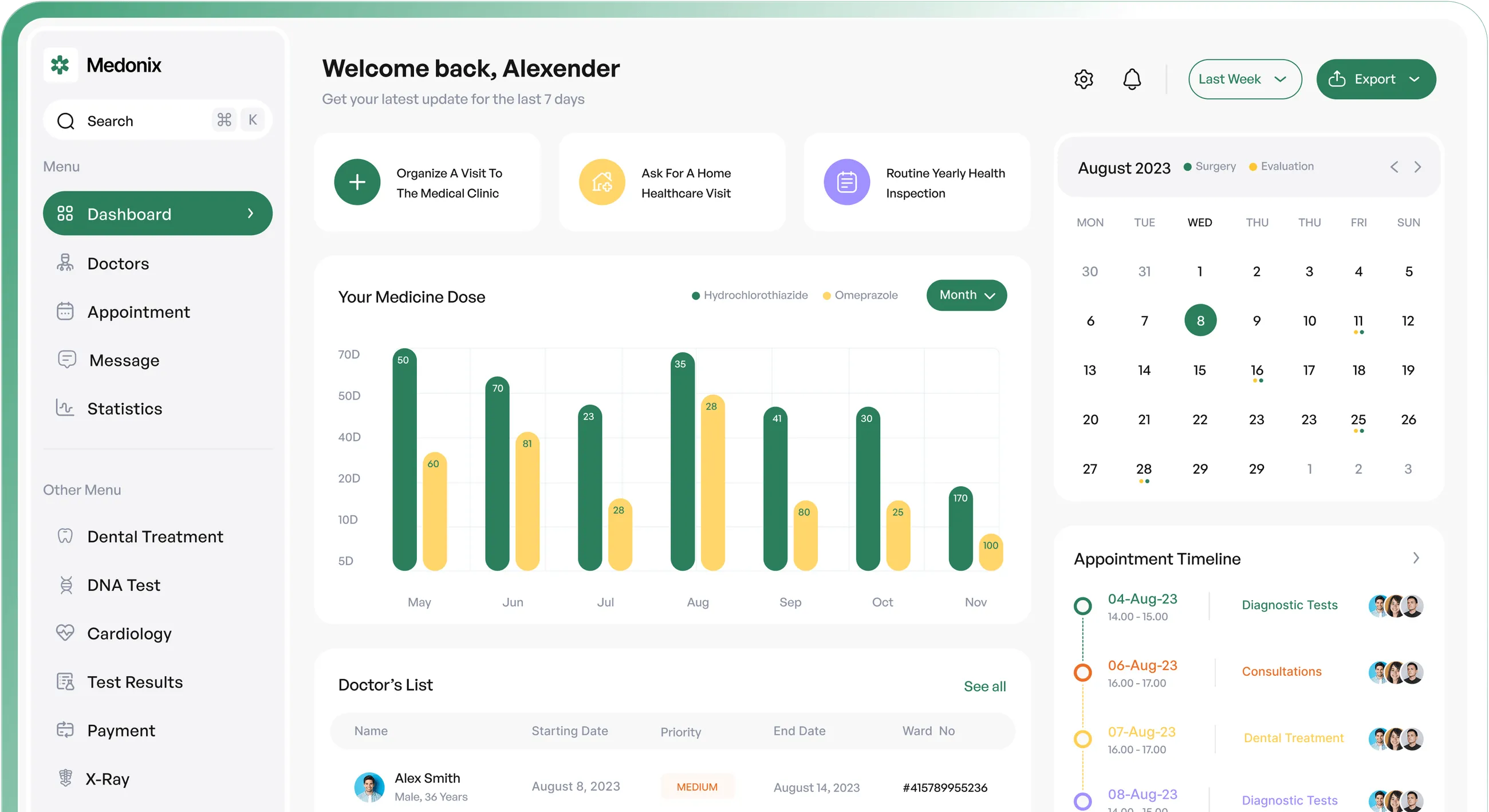Select the X-Ray icon in sidebar
Viewport: 1489px width, 812px height.
click(65, 778)
